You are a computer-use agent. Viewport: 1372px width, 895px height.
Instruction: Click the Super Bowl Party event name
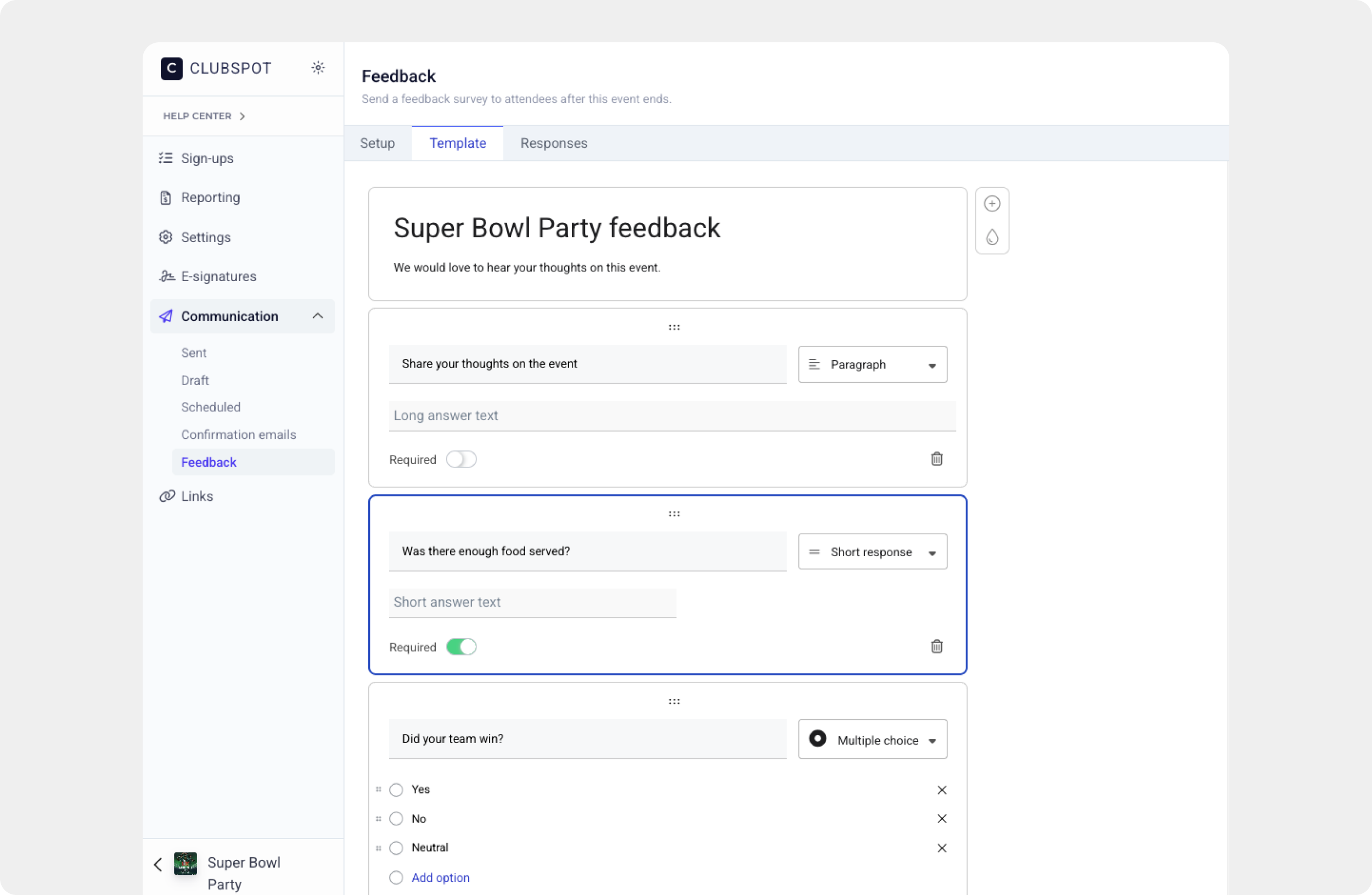[244, 873]
